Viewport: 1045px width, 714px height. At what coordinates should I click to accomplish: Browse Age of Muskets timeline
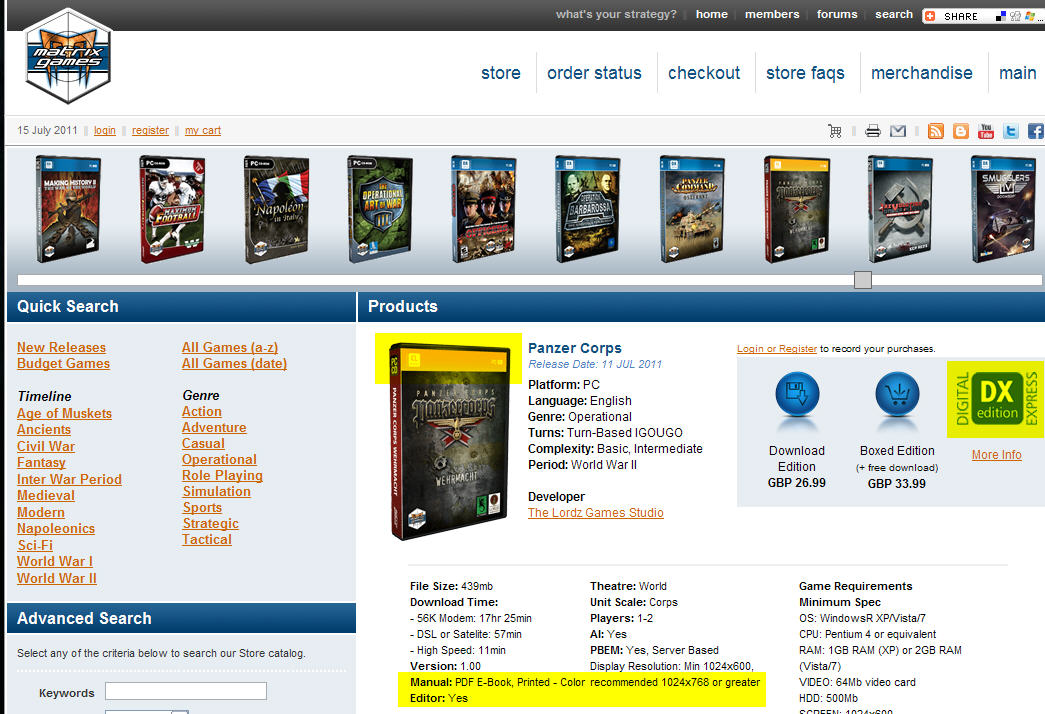pyautogui.click(x=65, y=413)
